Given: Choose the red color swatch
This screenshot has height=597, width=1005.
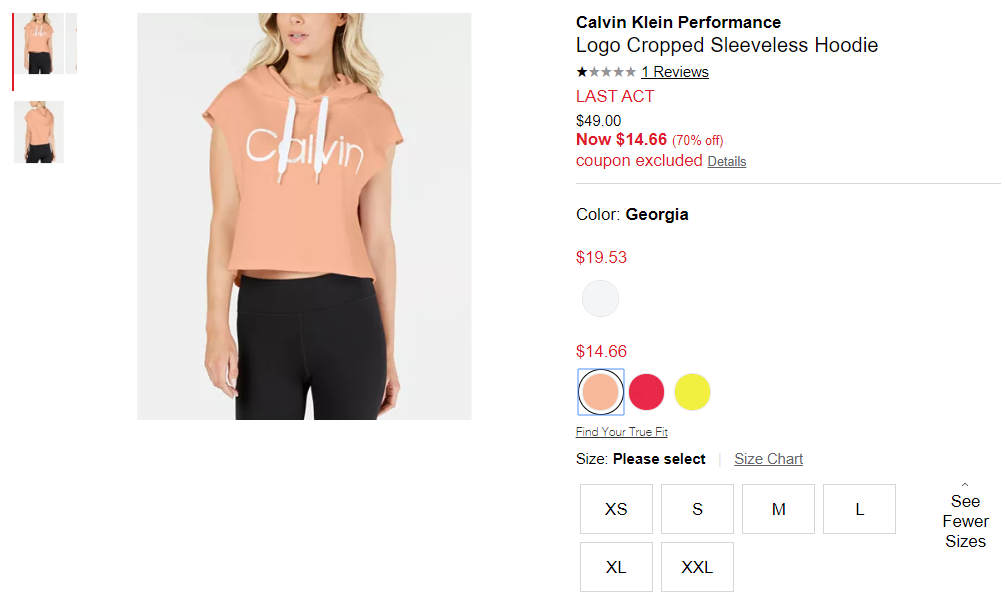Looking at the screenshot, I should click(646, 392).
